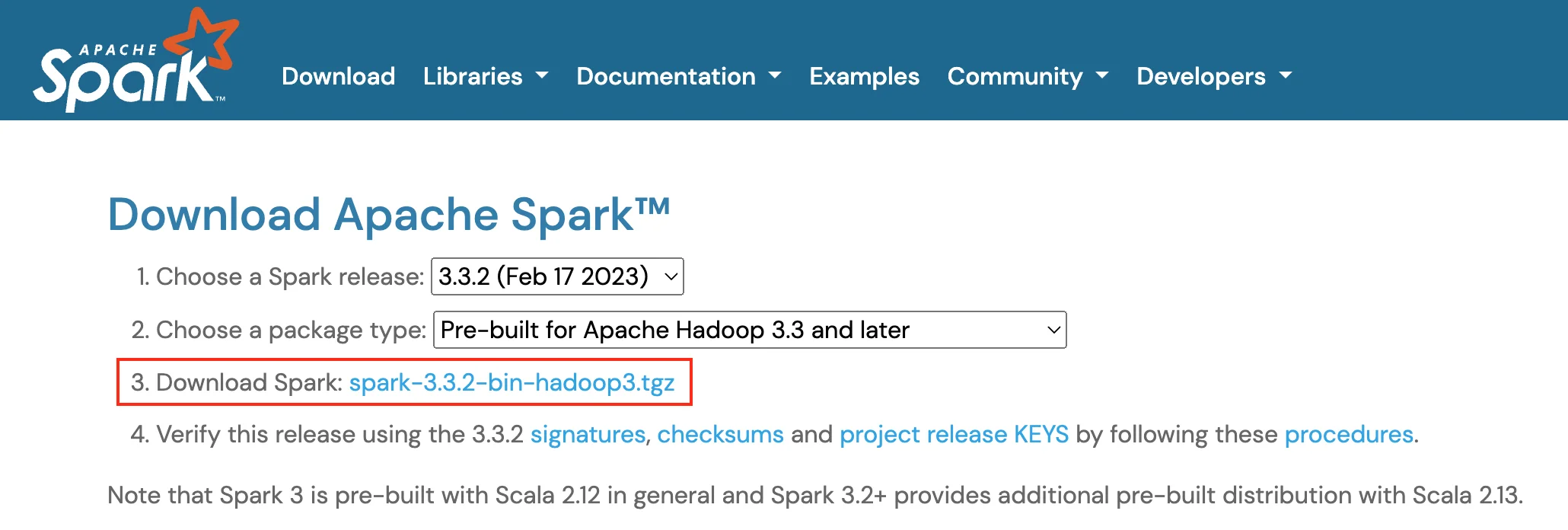Open the signatures link
Screen dimensions: 1568x530
coord(588,434)
